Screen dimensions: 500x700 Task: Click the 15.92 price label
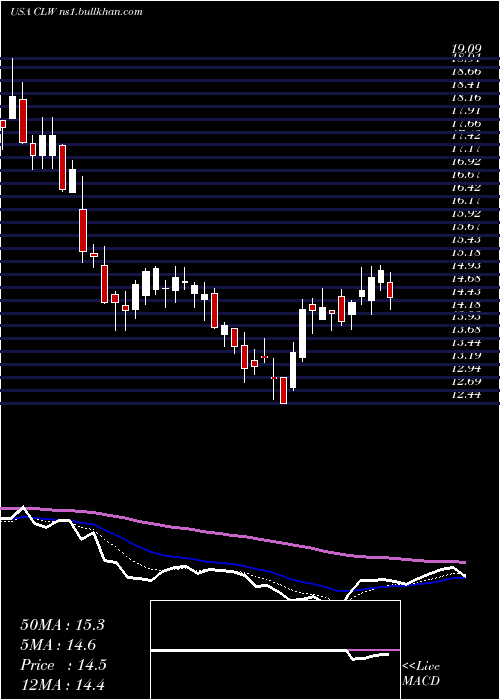tap(466, 213)
